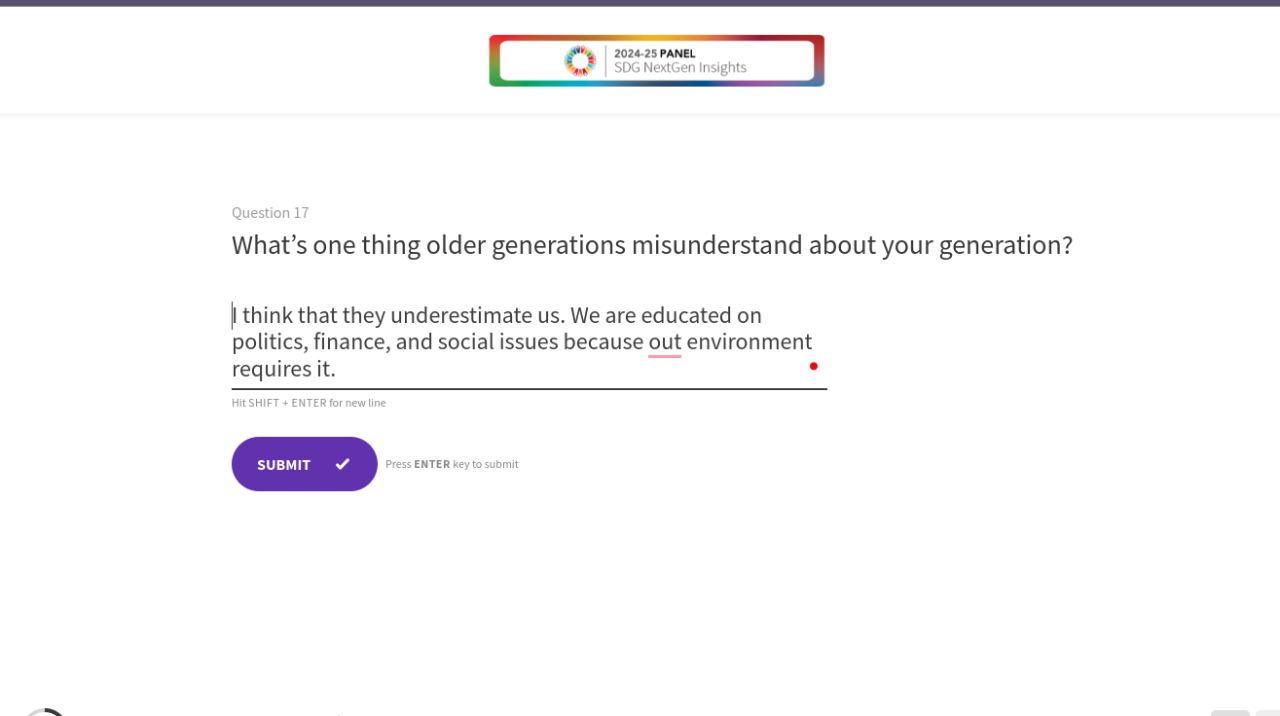Click the "2024-25 PANEL" header text
This screenshot has height=716, width=1280.
pyautogui.click(x=655, y=54)
